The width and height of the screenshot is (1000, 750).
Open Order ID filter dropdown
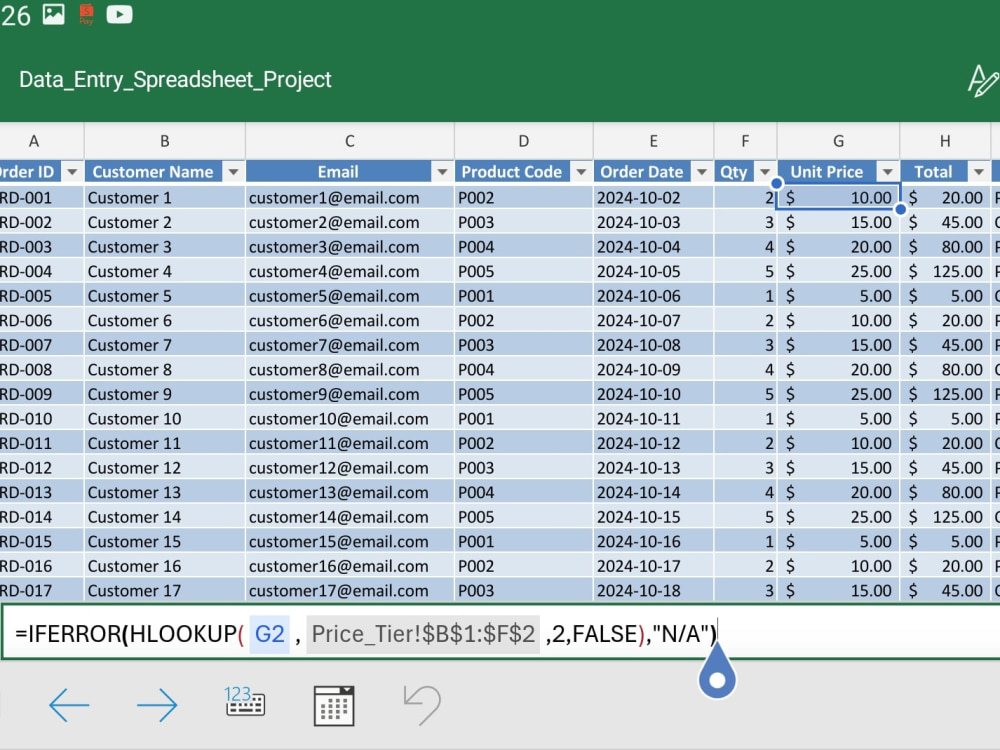pos(72,172)
